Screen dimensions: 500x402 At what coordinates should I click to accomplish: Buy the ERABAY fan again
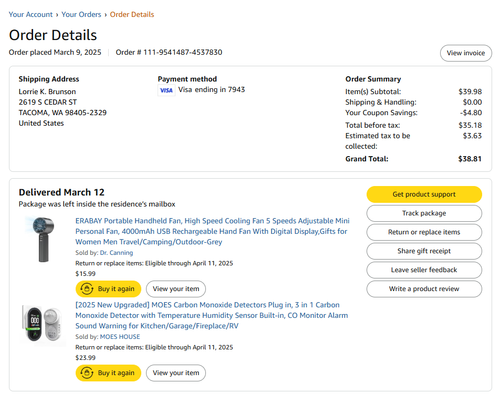click(108, 289)
